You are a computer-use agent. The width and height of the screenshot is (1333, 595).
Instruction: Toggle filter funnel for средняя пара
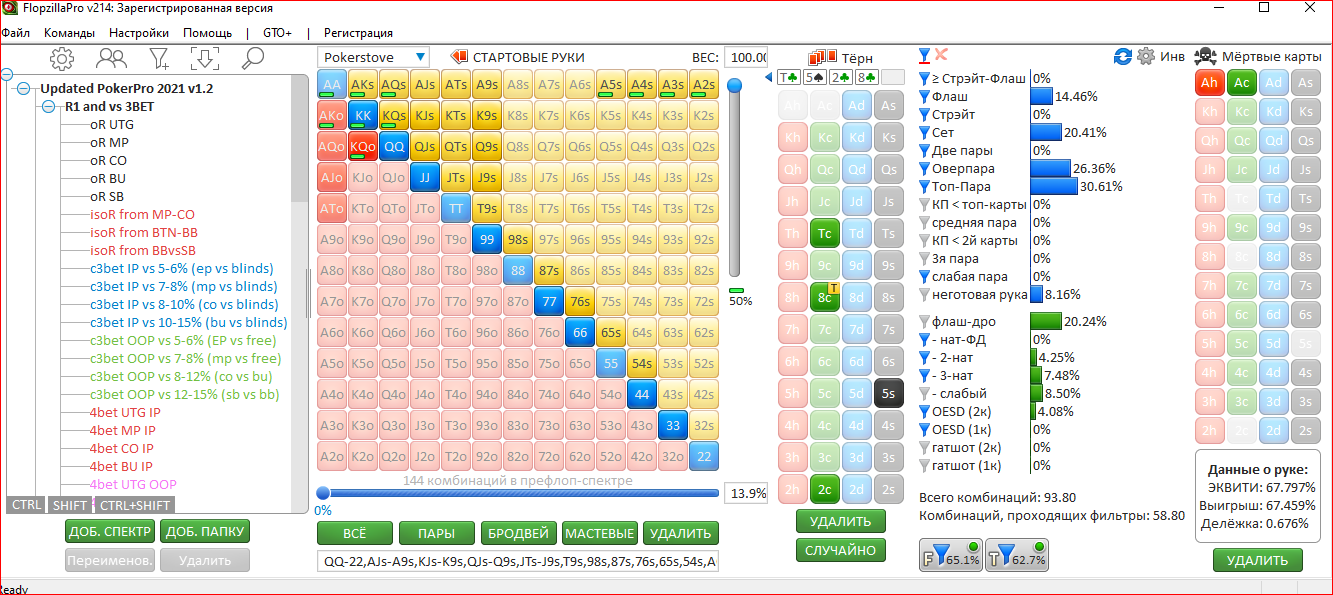[x=924, y=223]
